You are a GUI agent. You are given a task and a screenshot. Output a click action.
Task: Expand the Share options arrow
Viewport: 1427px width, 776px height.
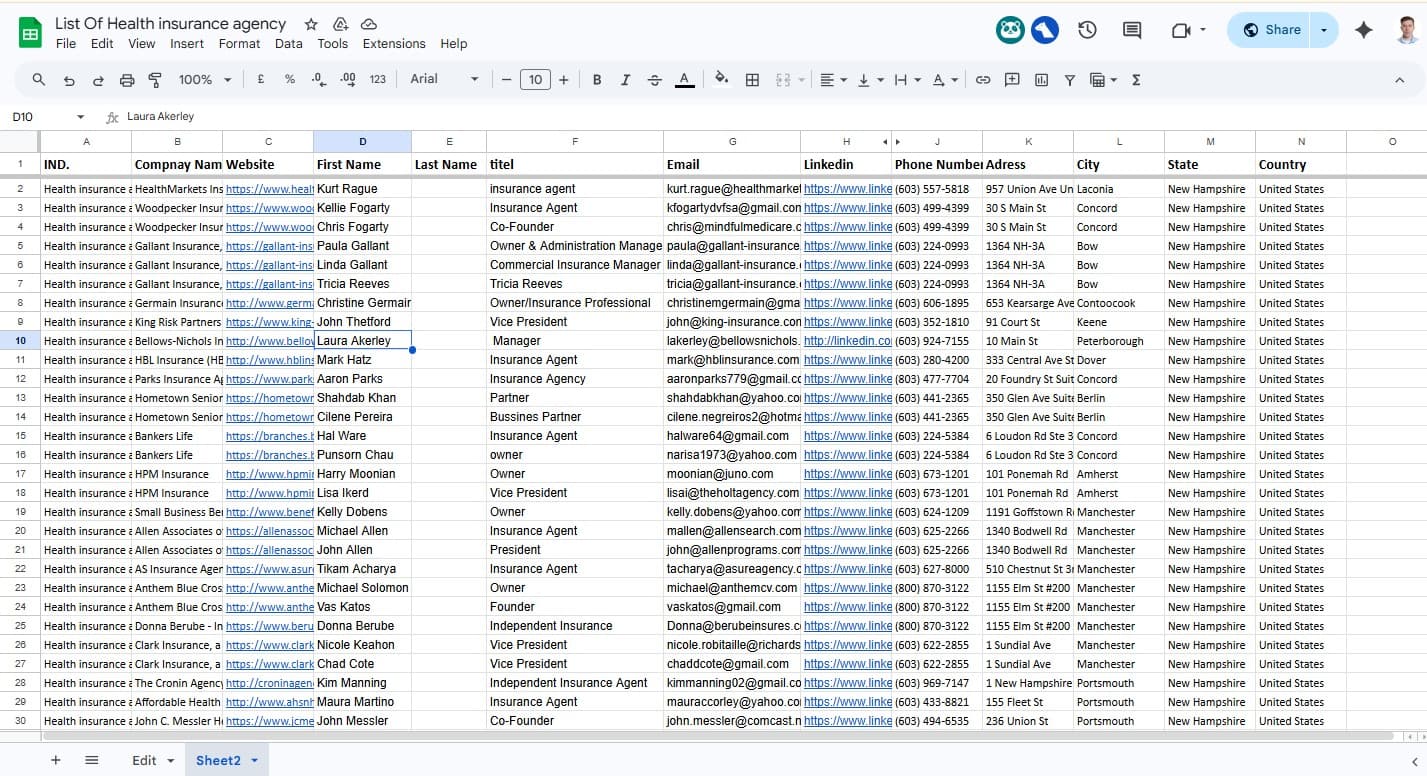point(1324,30)
